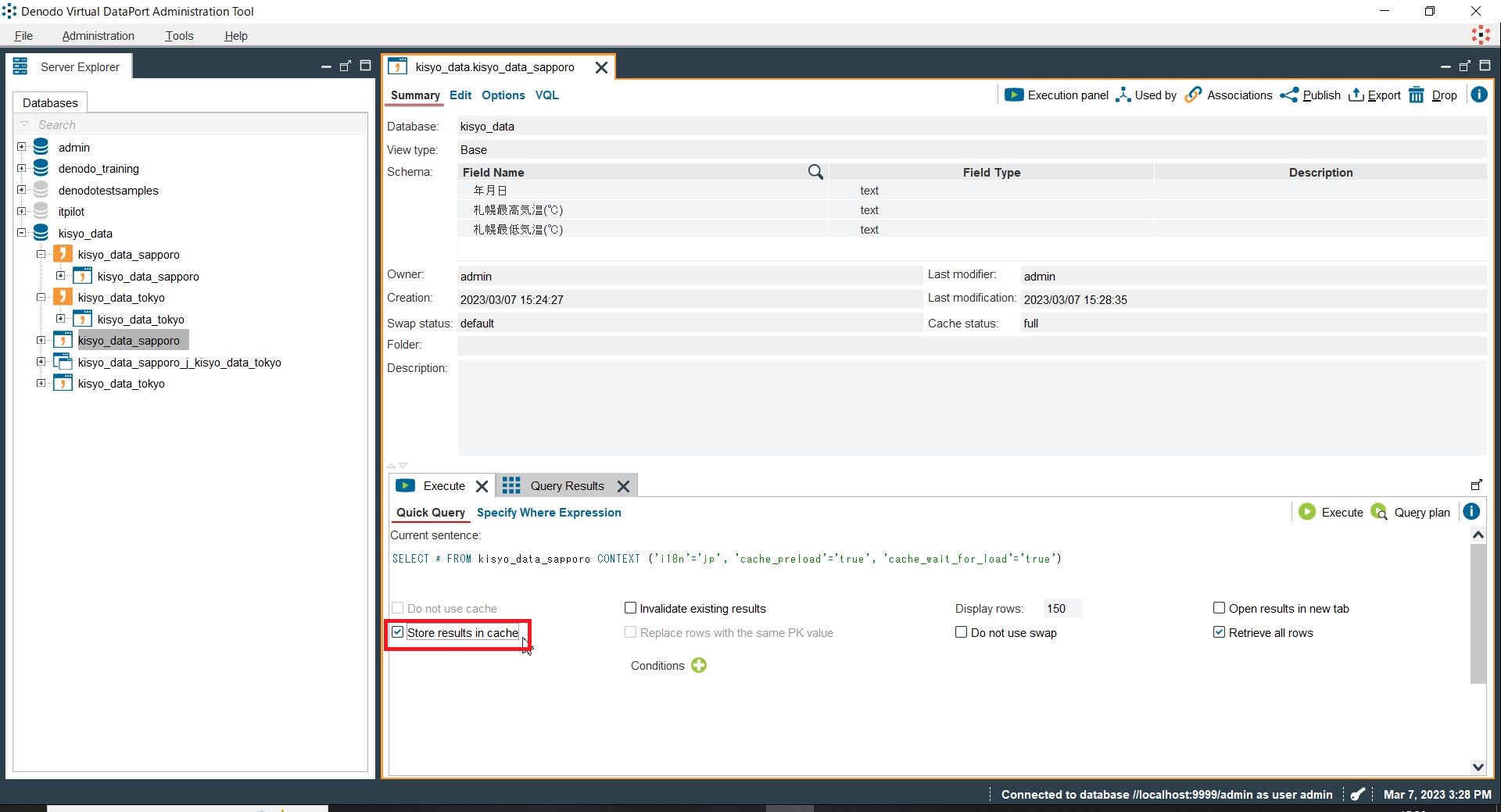Switch to the VQL tab
1501x812 pixels.
click(x=546, y=95)
